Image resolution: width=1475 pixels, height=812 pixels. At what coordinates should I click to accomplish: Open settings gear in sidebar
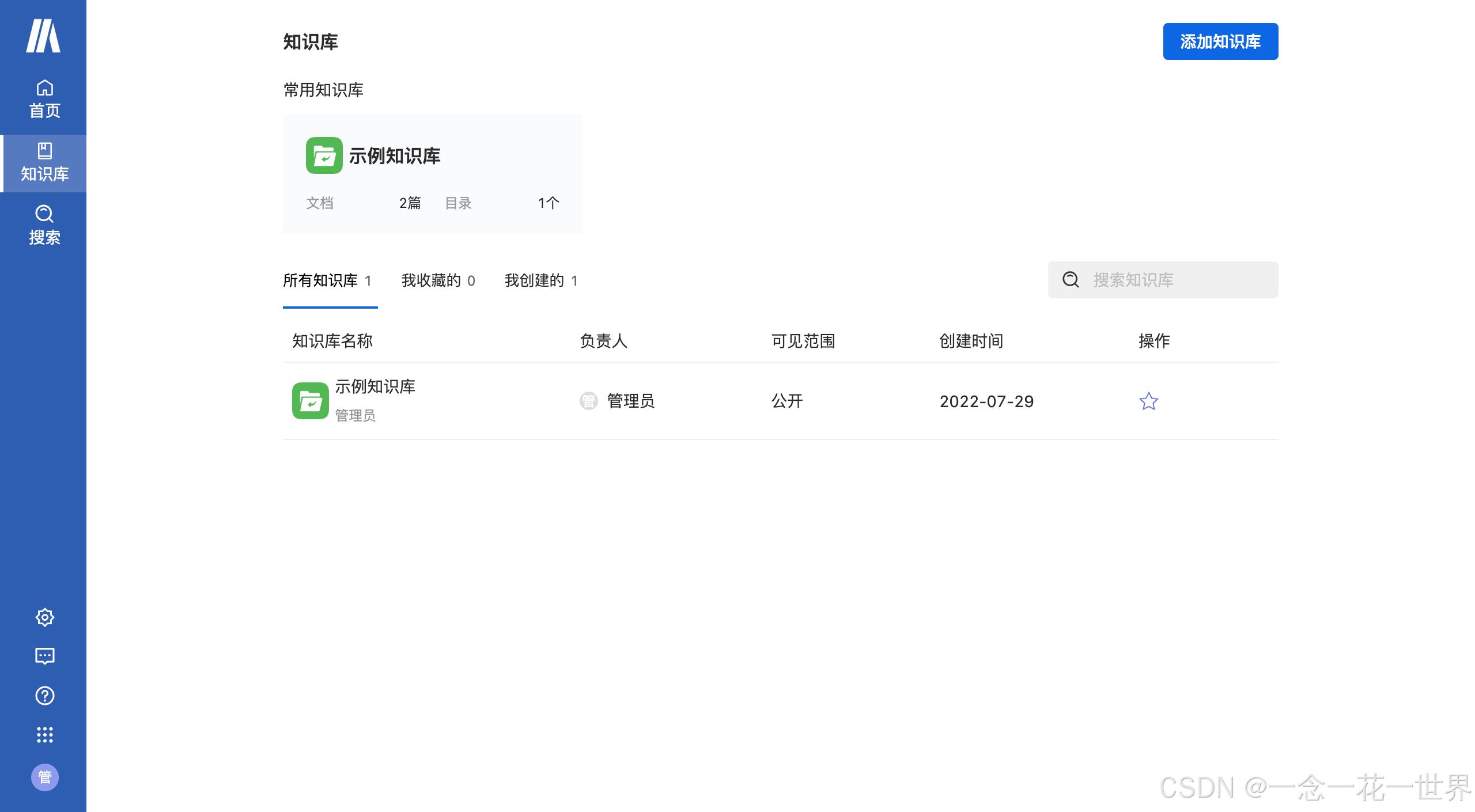45,617
